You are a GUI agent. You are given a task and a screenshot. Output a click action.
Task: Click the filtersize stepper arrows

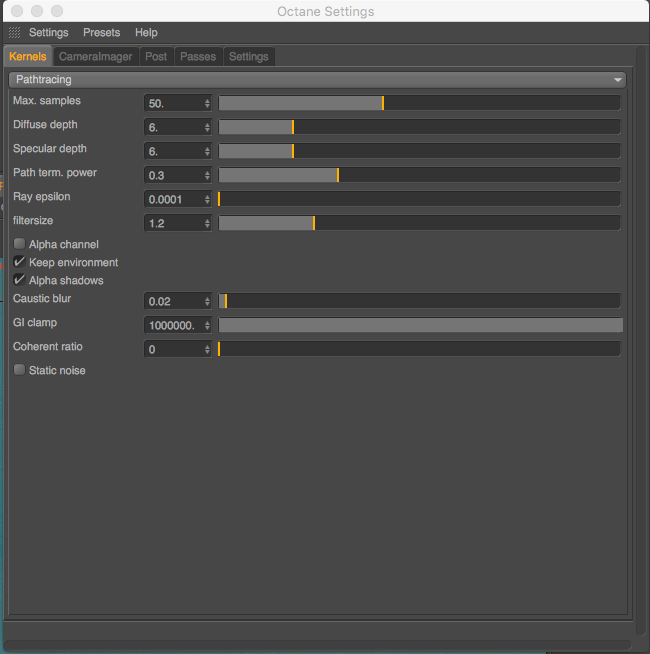[x=207, y=223]
